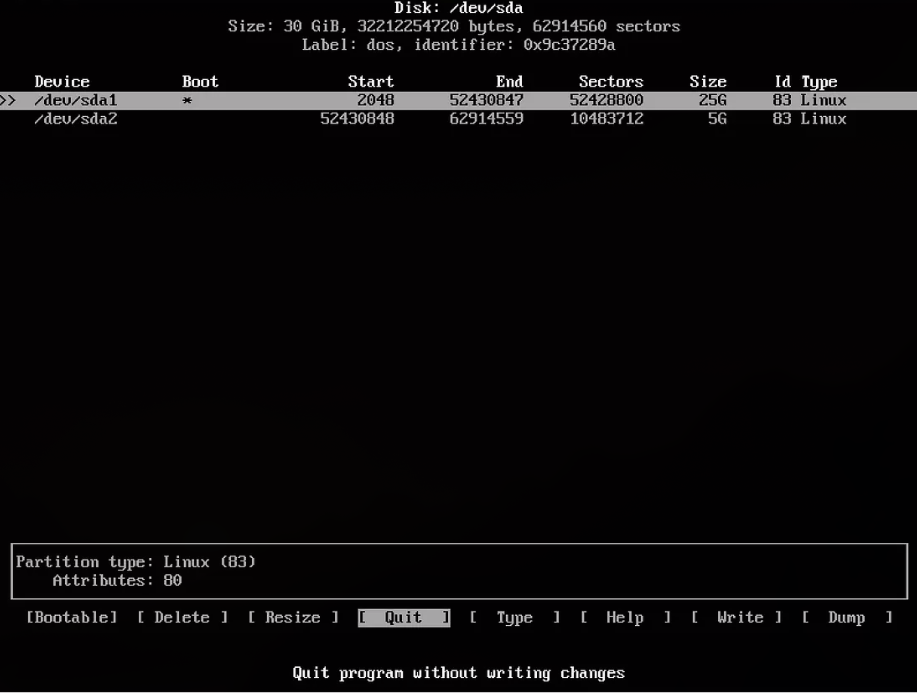Click the 5G size value of sda2
Image resolution: width=917 pixels, height=693 pixels.
[716, 119]
